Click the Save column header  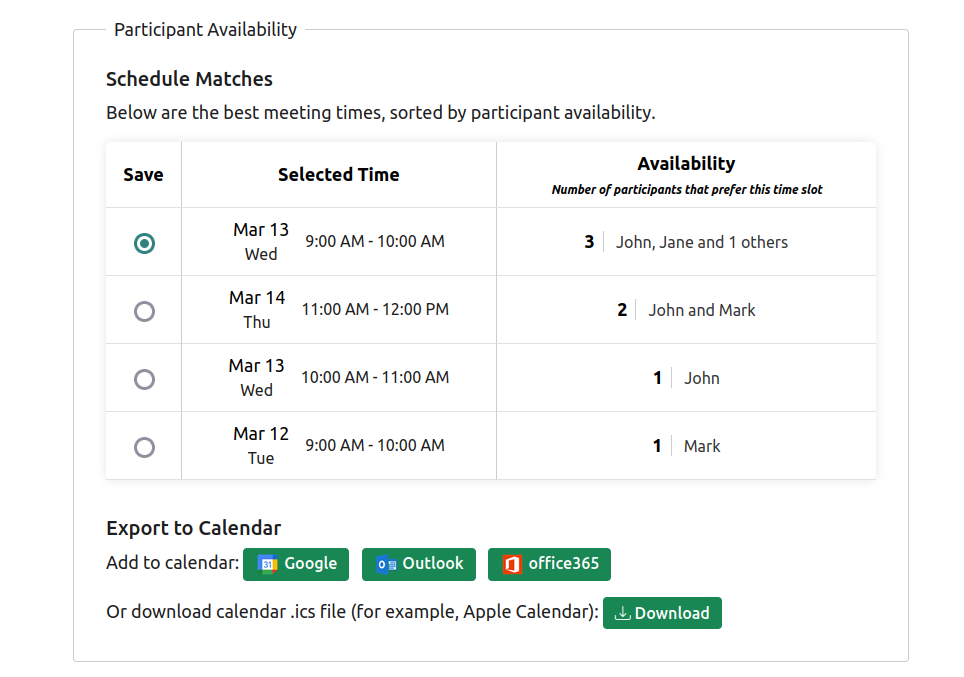point(143,174)
